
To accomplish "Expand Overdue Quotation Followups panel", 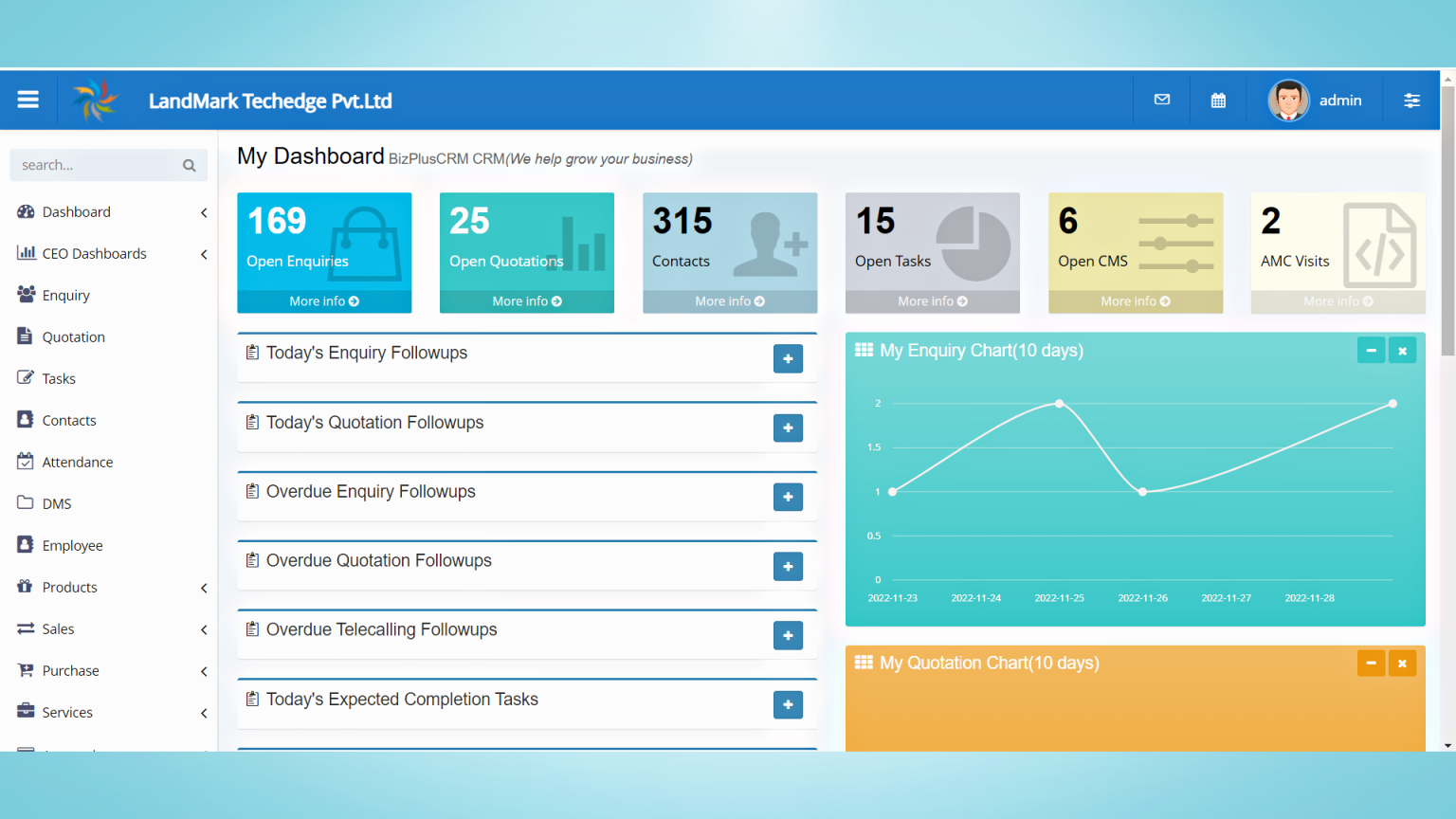I will (x=788, y=567).
